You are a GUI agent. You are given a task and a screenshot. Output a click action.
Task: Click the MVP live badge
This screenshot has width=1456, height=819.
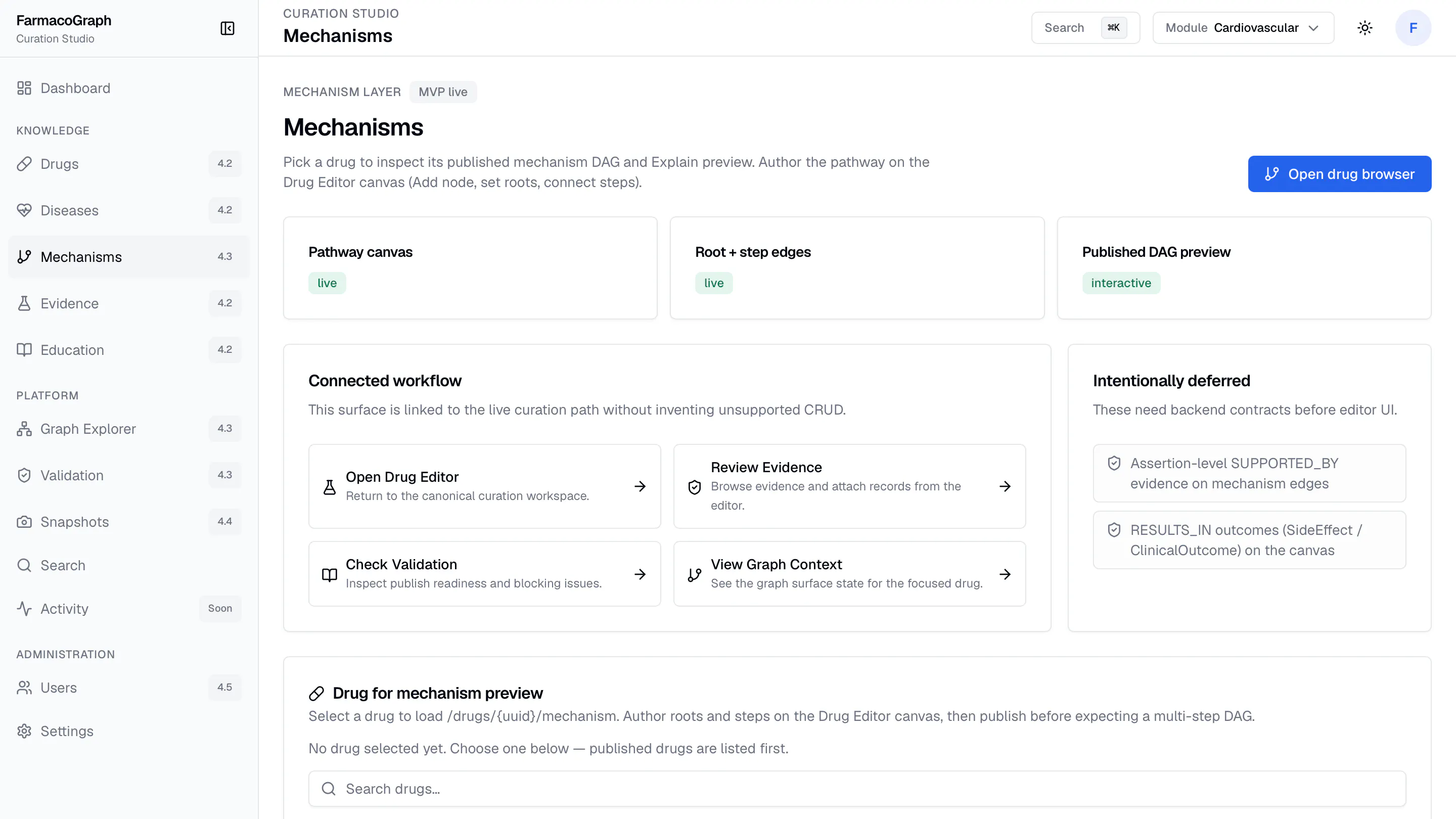point(443,92)
